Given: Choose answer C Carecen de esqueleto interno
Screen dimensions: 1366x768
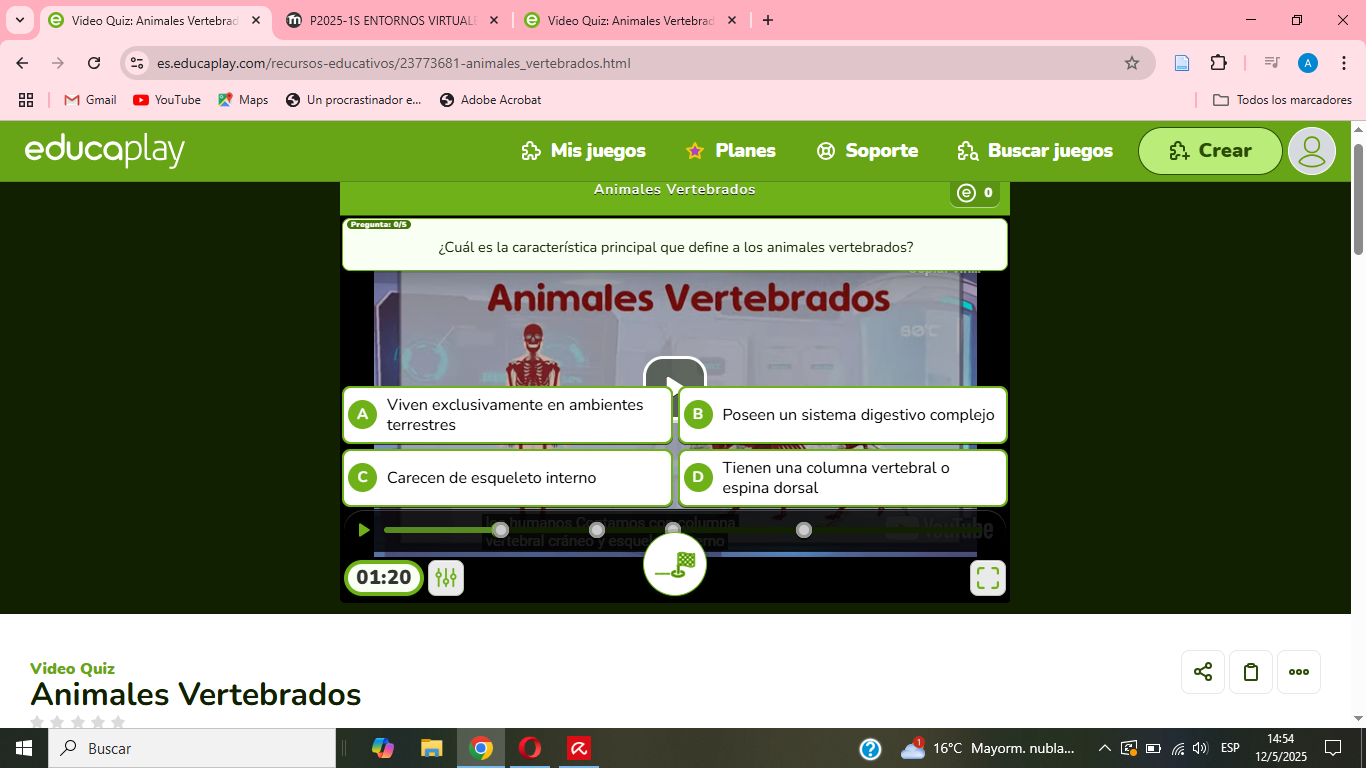Looking at the screenshot, I should [507, 478].
